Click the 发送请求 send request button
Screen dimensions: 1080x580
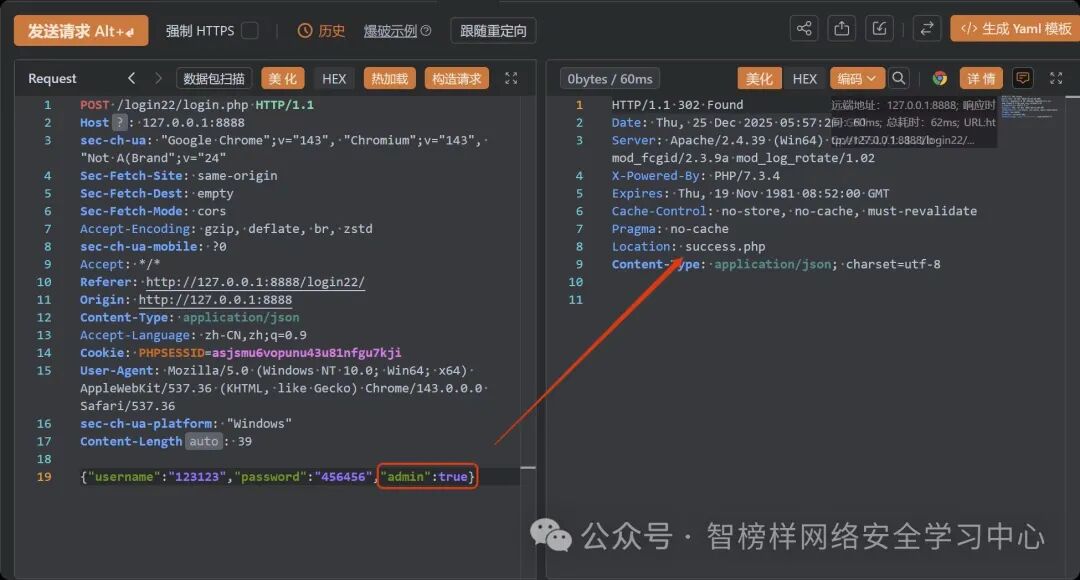(81, 30)
